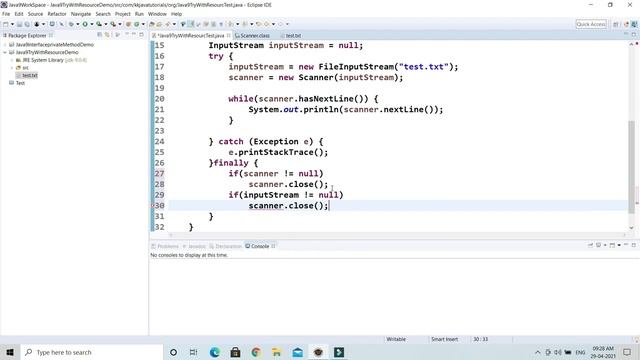Open the Mail app from the taskbar
The image size is (640, 360).
click(x=298, y=352)
